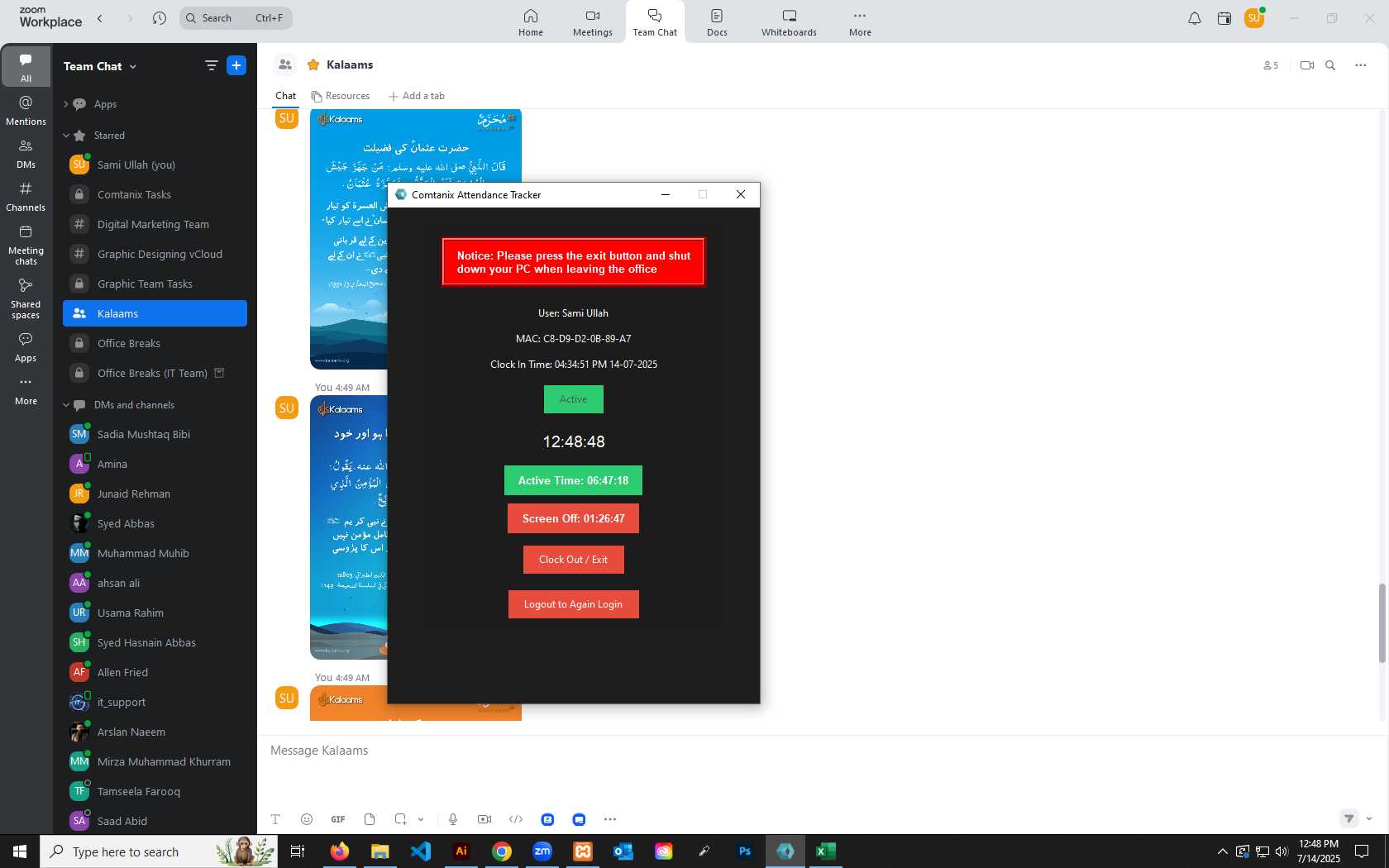Open the calendar icon in top bar
This screenshot has height=868, width=1389.
coord(1224,18)
